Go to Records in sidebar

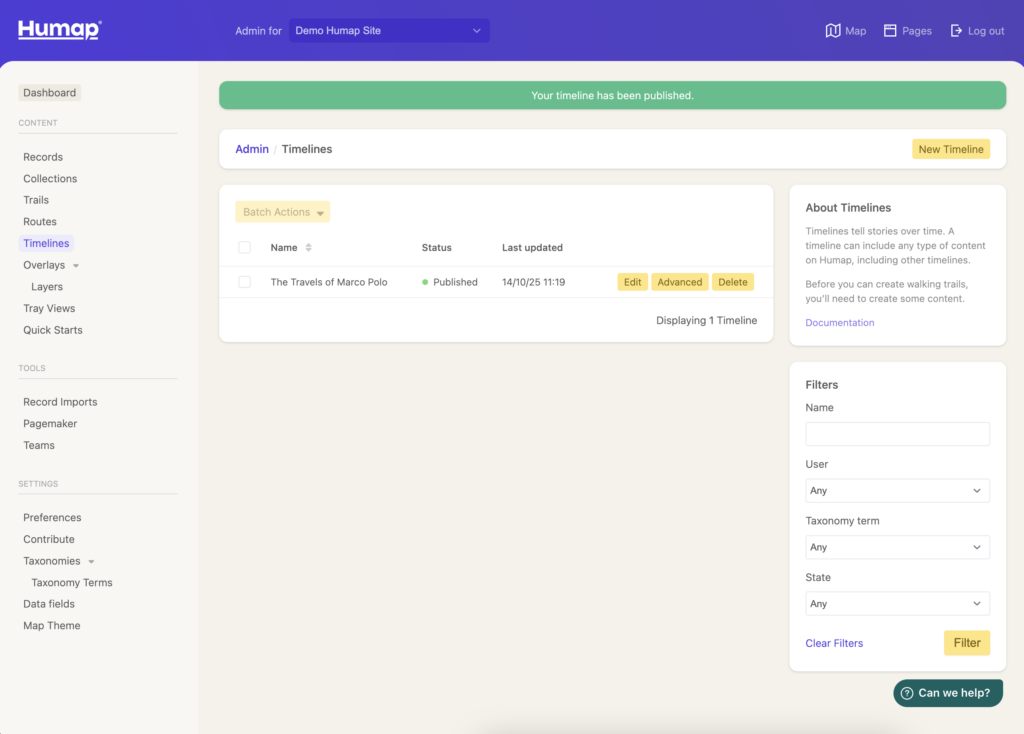(43, 157)
